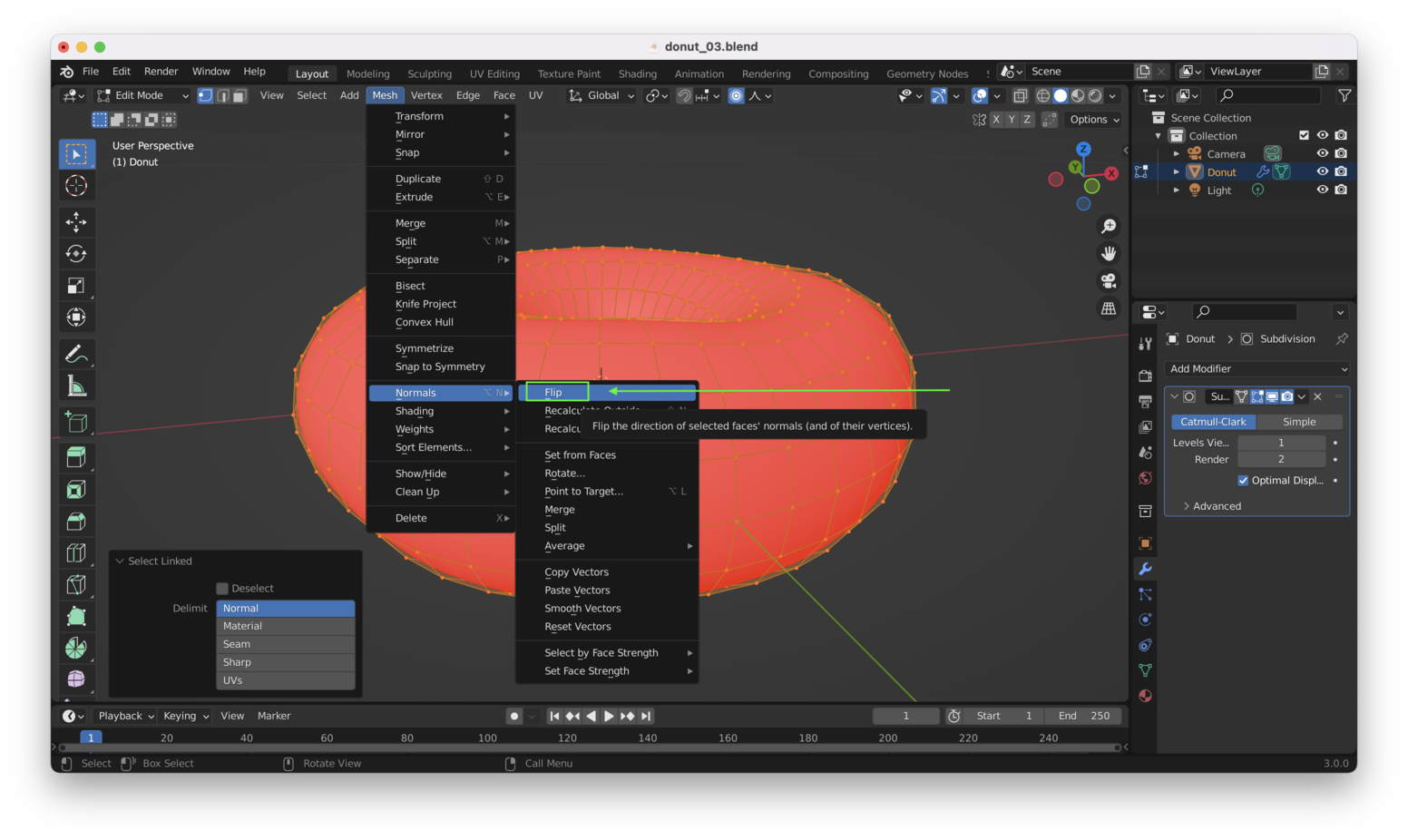
Task: Open the Modifier properties wrench tab
Action: click(x=1145, y=569)
